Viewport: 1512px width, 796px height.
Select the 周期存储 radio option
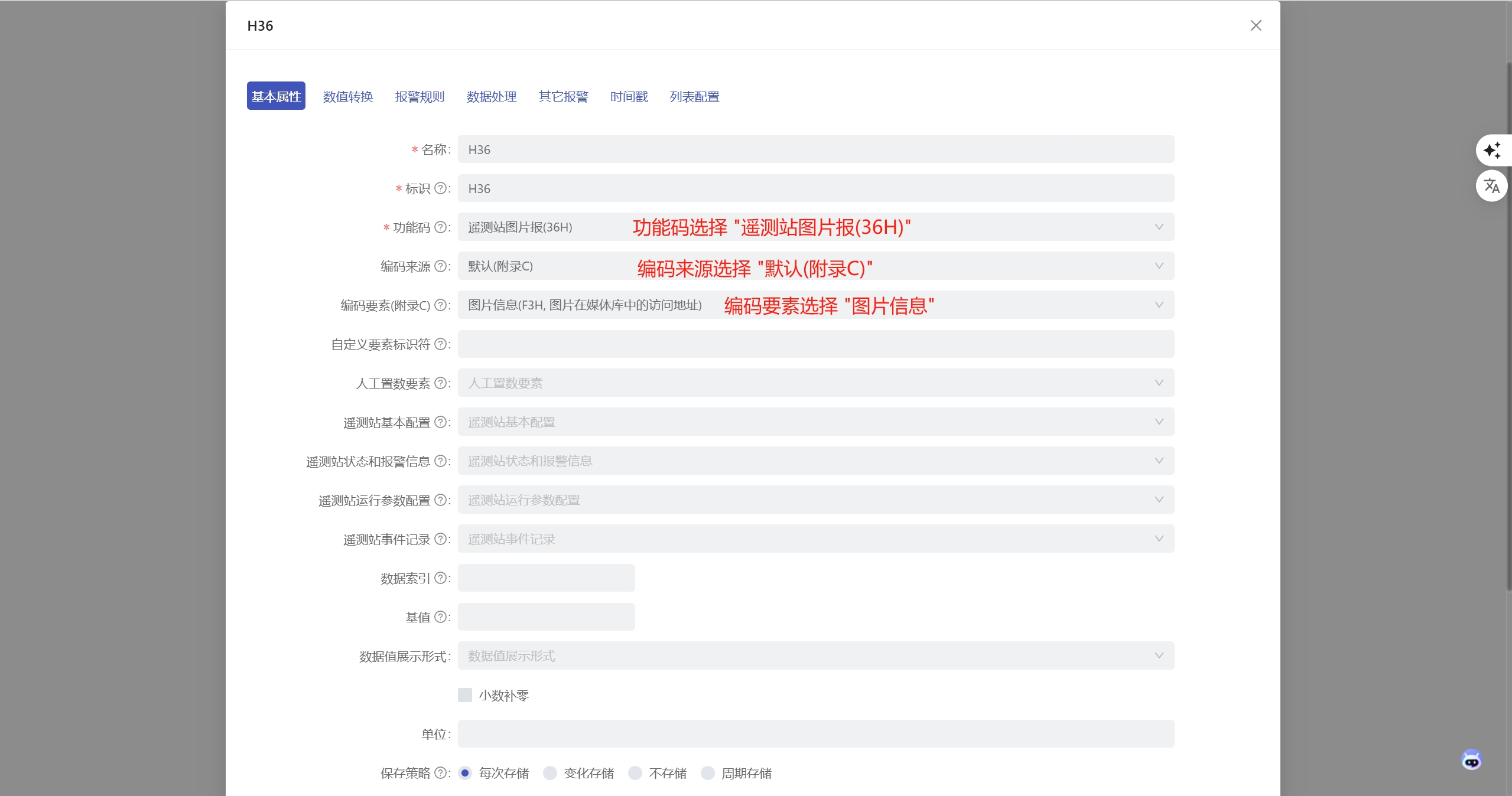pos(708,773)
